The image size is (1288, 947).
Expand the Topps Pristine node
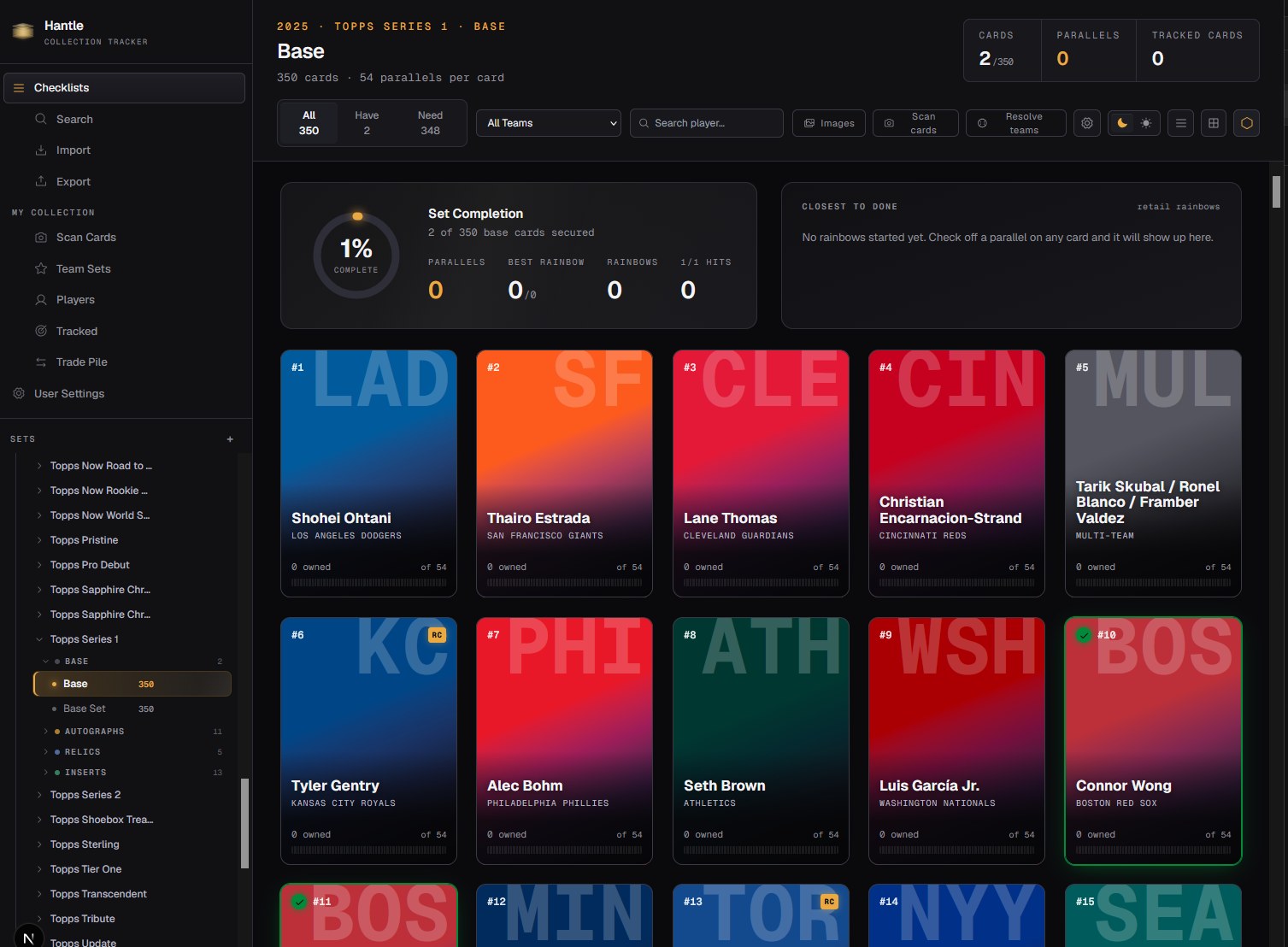(x=39, y=540)
